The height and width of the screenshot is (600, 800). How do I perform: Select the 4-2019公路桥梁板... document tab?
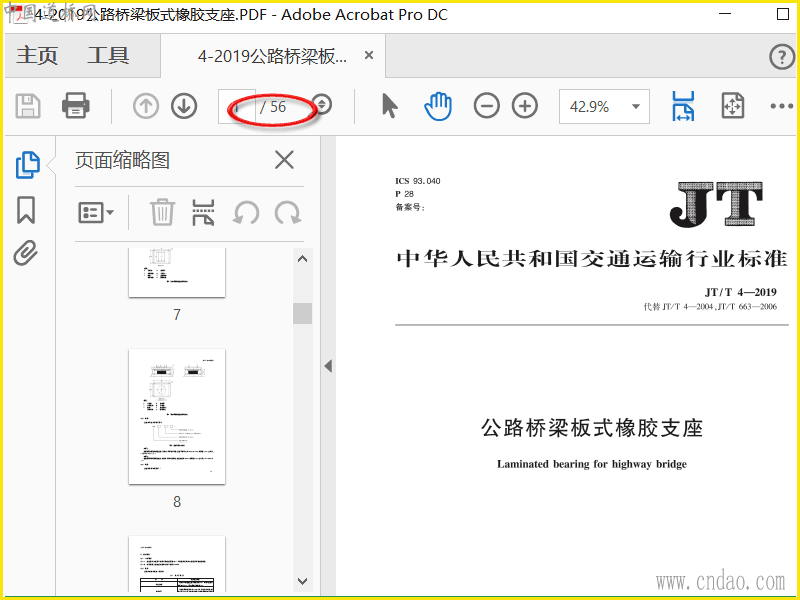tap(272, 56)
